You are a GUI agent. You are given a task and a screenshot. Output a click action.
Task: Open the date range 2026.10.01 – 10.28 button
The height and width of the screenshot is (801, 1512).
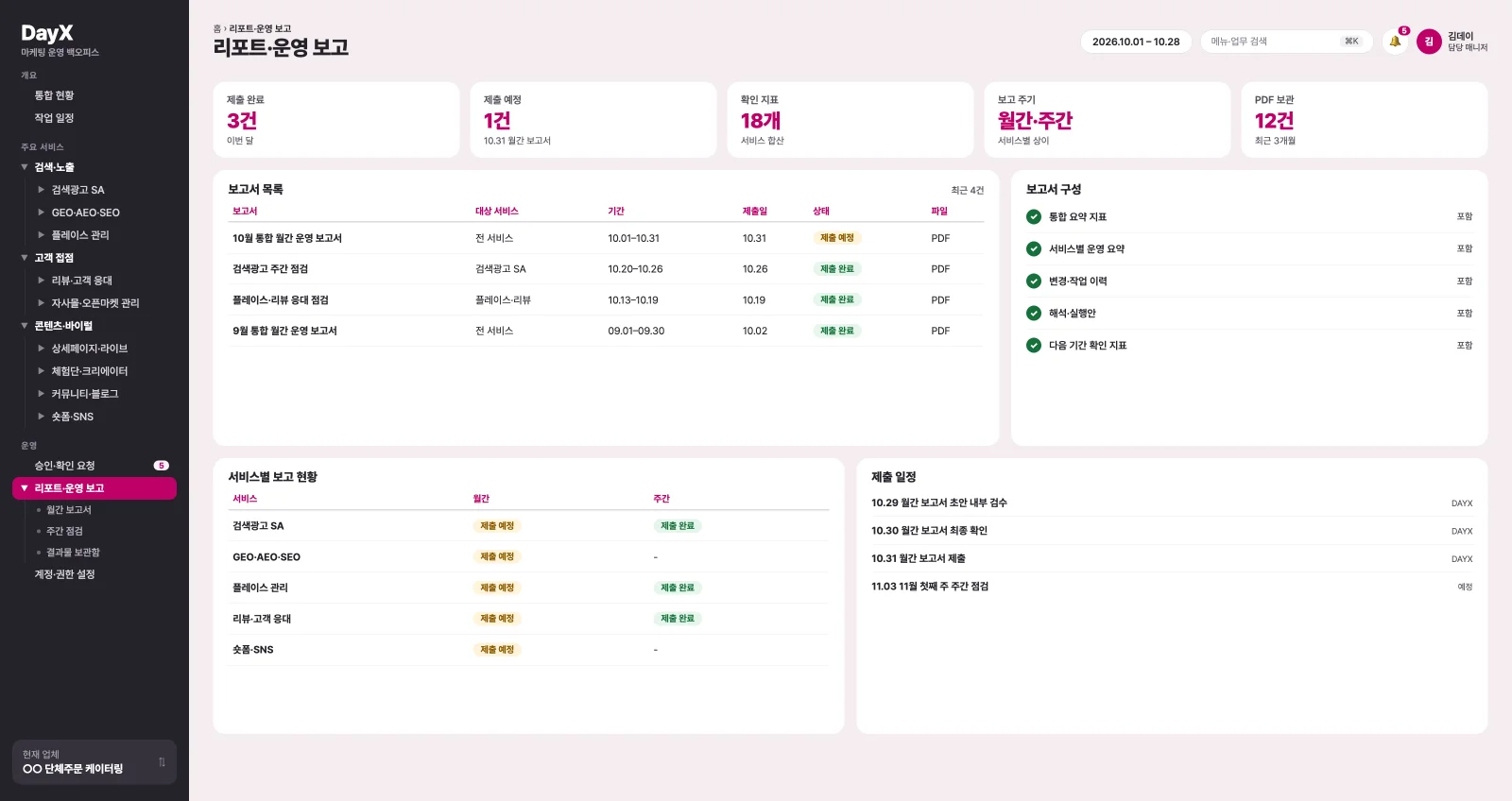pyautogui.click(x=1136, y=42)
